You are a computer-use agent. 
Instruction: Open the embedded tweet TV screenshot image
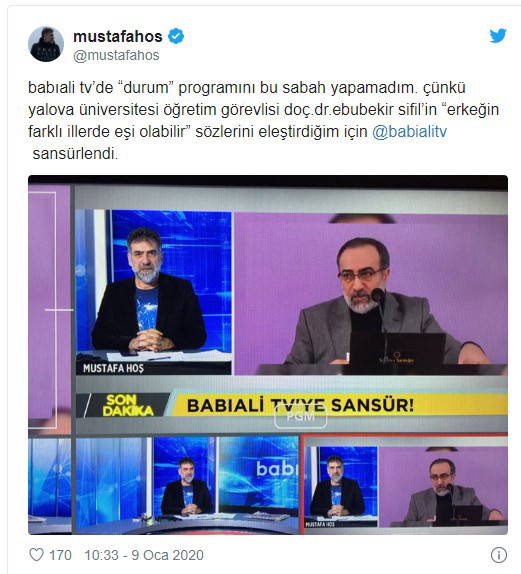268,355
